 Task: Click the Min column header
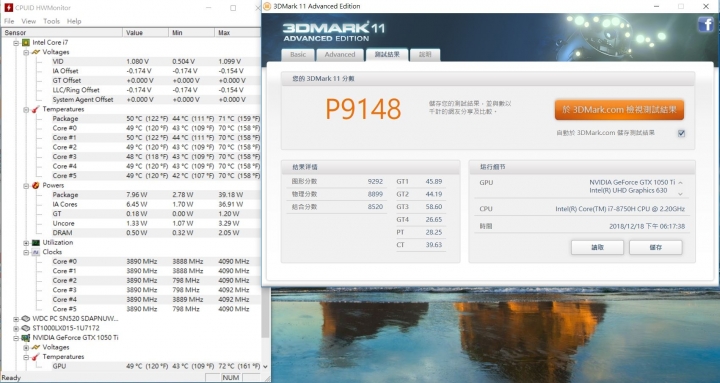click(x=191, y=33)
